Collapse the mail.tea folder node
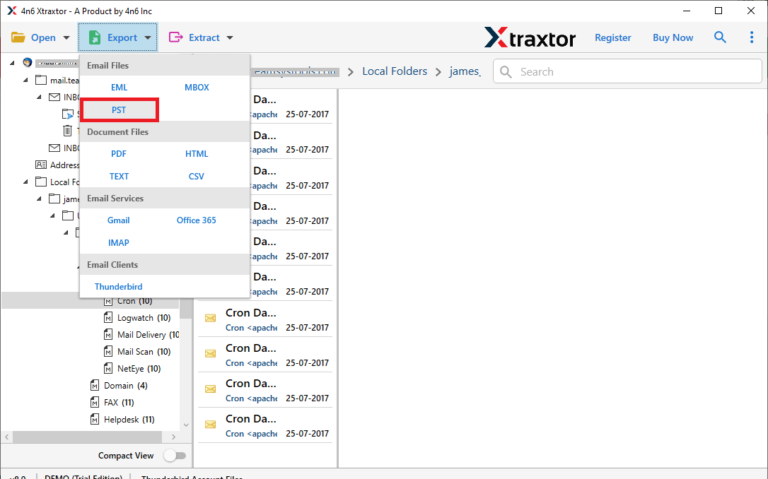Image resolution: width=768 pixels, height=479 pixels. click(25, 80)
